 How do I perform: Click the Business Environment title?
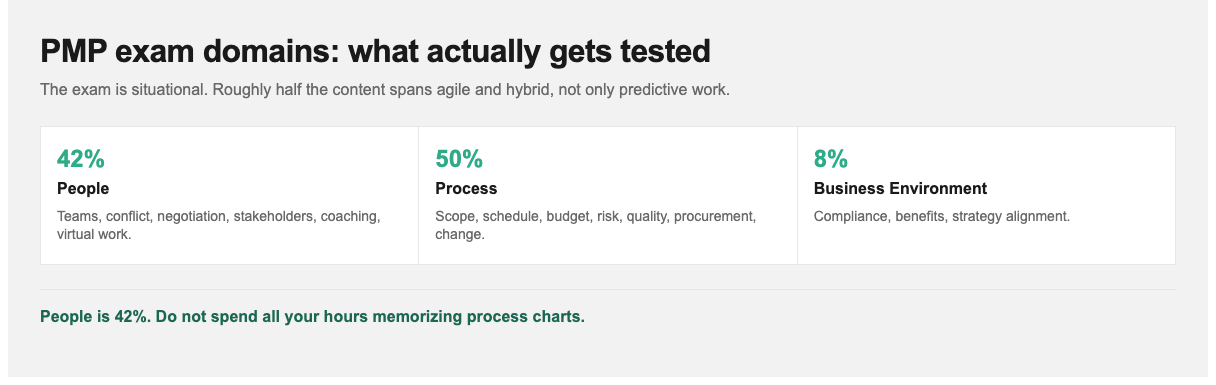[900, 188]
